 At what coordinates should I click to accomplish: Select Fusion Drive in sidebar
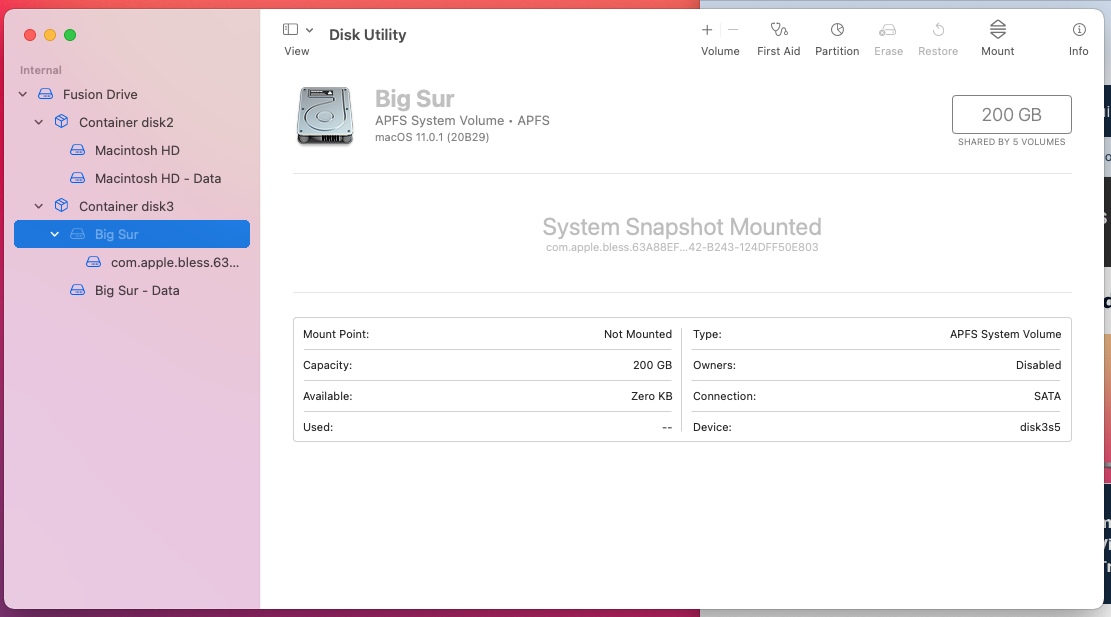(x=100, y=94)
